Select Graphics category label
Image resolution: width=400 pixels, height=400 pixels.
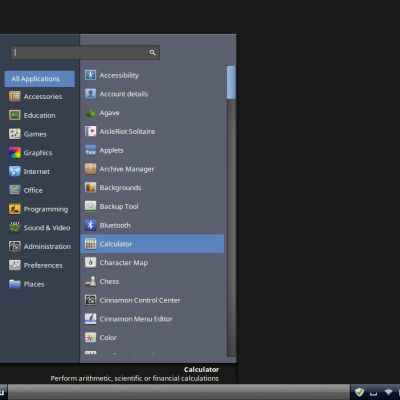coord(38,153)
